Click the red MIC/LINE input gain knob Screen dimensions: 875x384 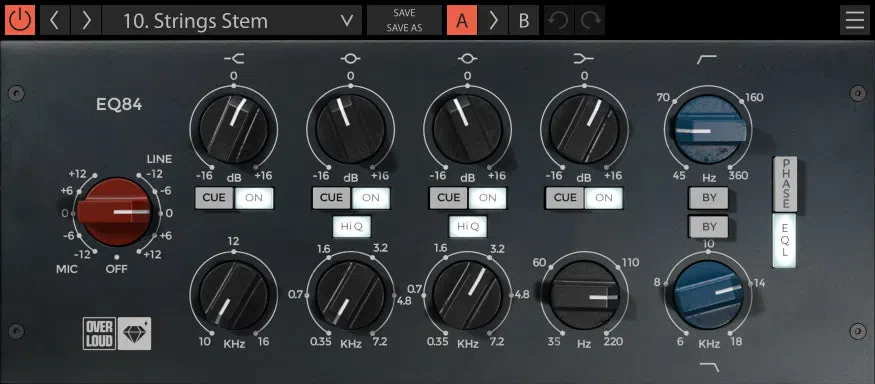[116, 213]
